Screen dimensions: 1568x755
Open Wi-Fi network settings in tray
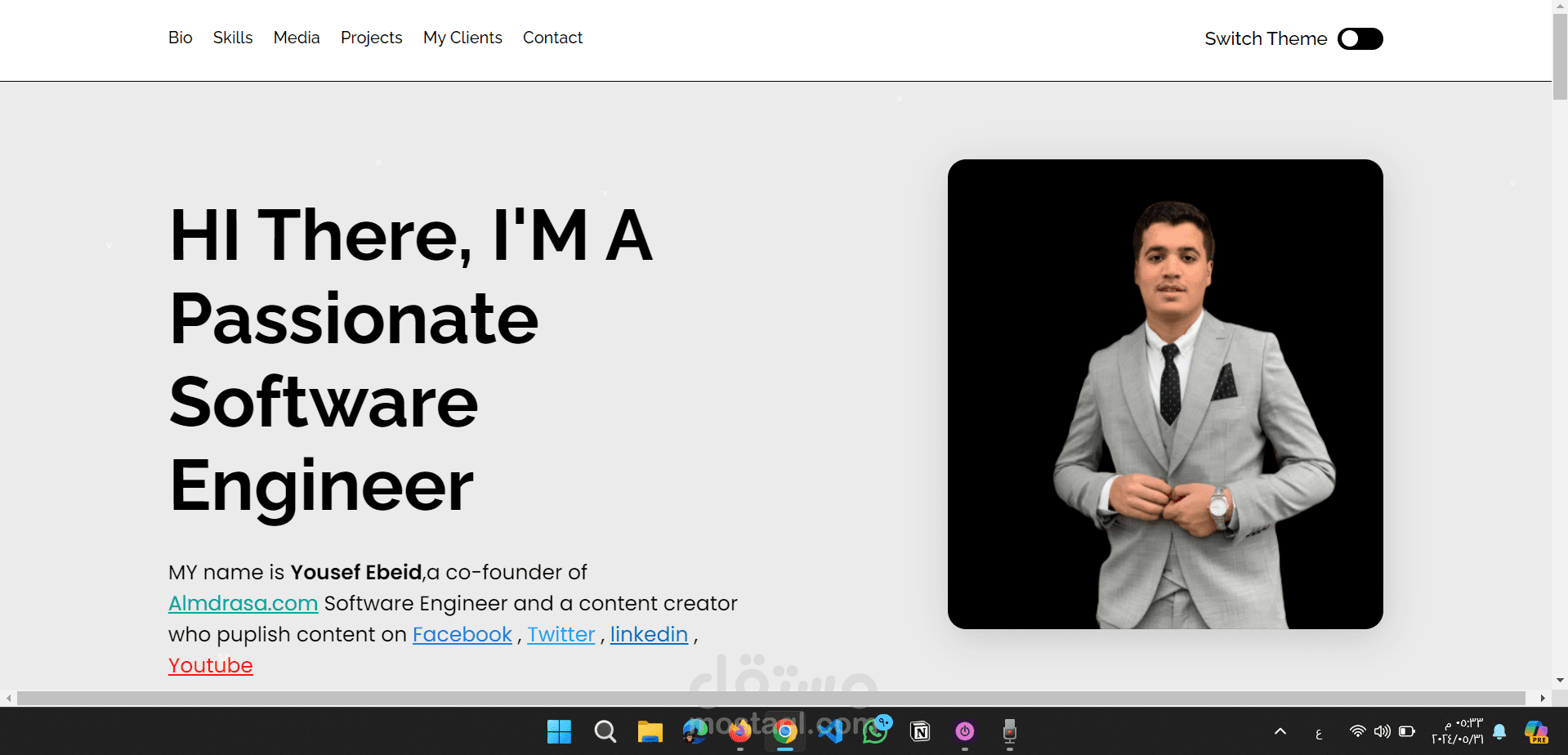(1358, 731)
